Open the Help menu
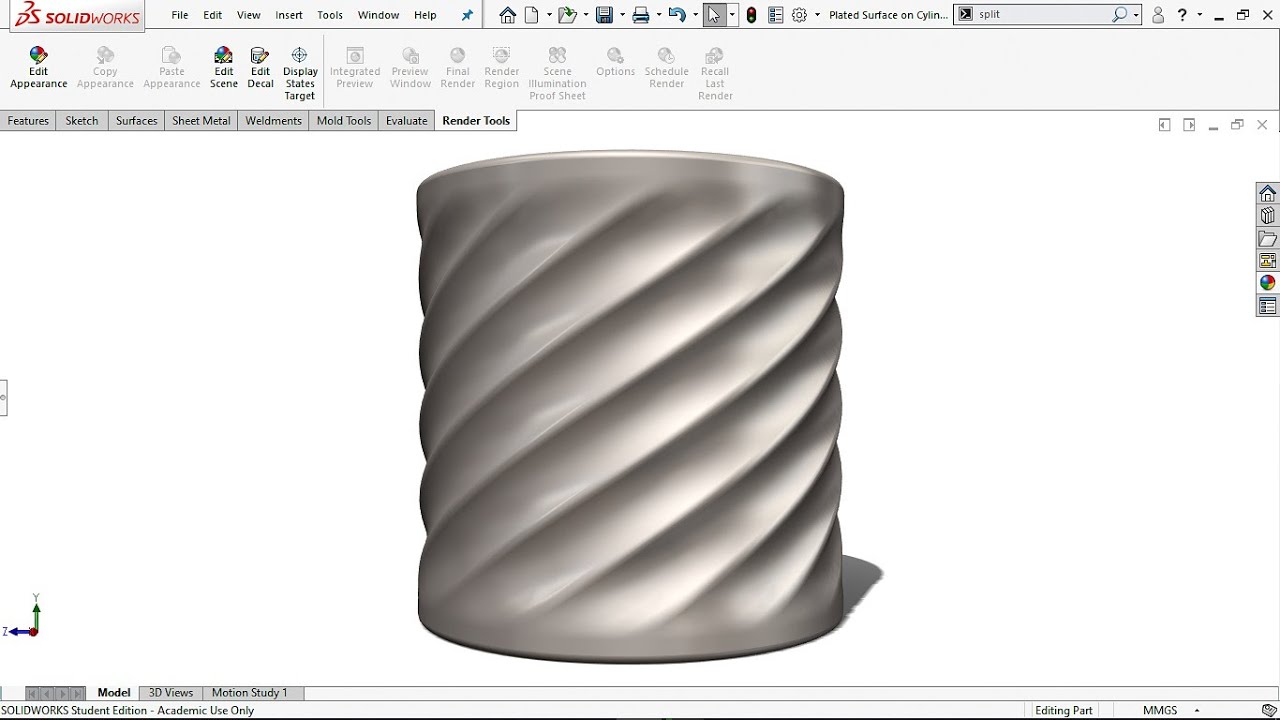The image size is (1280, 720). click(425, 15)
